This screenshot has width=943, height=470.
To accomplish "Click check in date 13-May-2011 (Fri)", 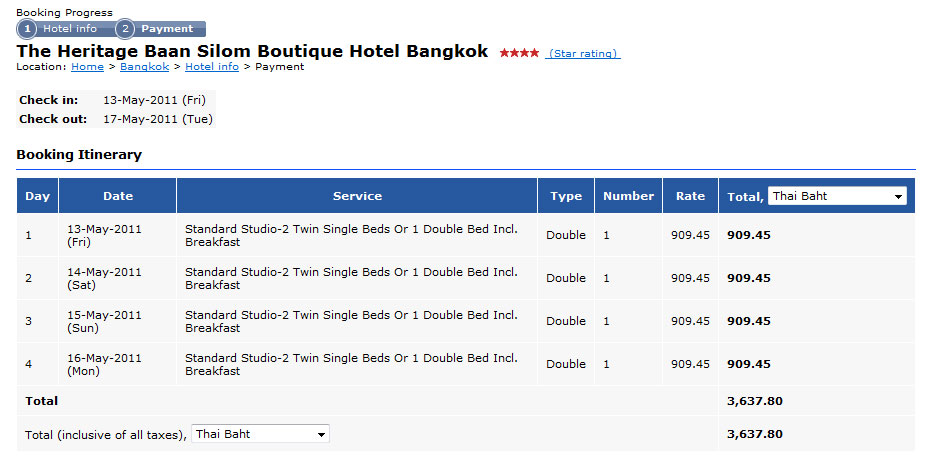I will click(155, 100).
